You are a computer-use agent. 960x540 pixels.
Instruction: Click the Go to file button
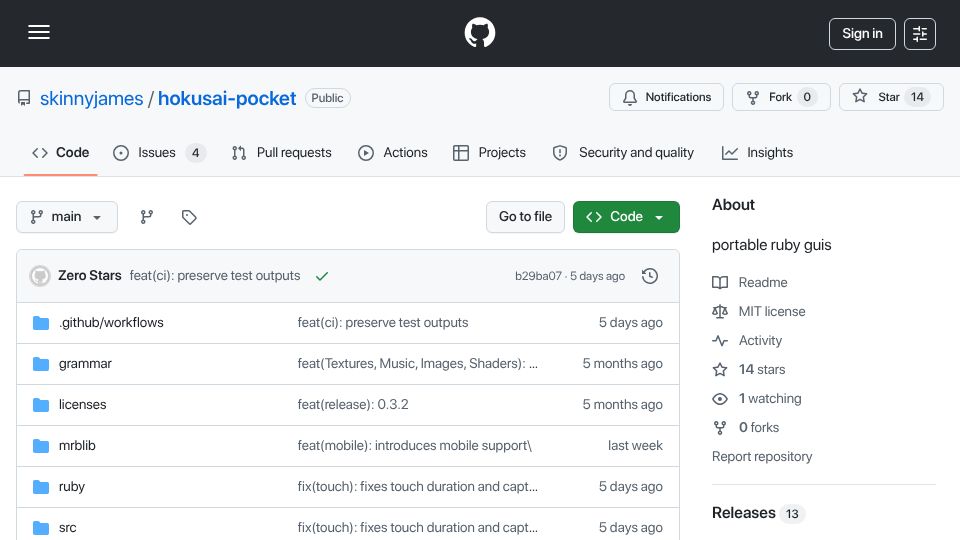(x=525, y=217)
